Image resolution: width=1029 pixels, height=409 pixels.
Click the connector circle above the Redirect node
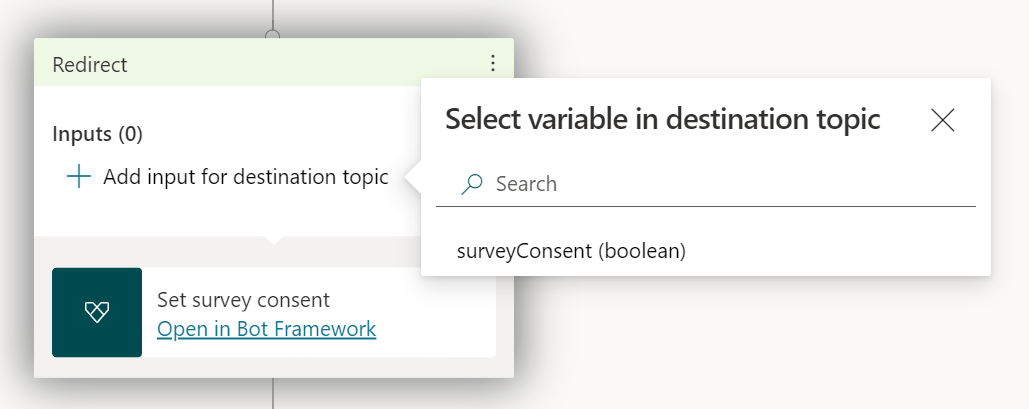tap(272, 34)
